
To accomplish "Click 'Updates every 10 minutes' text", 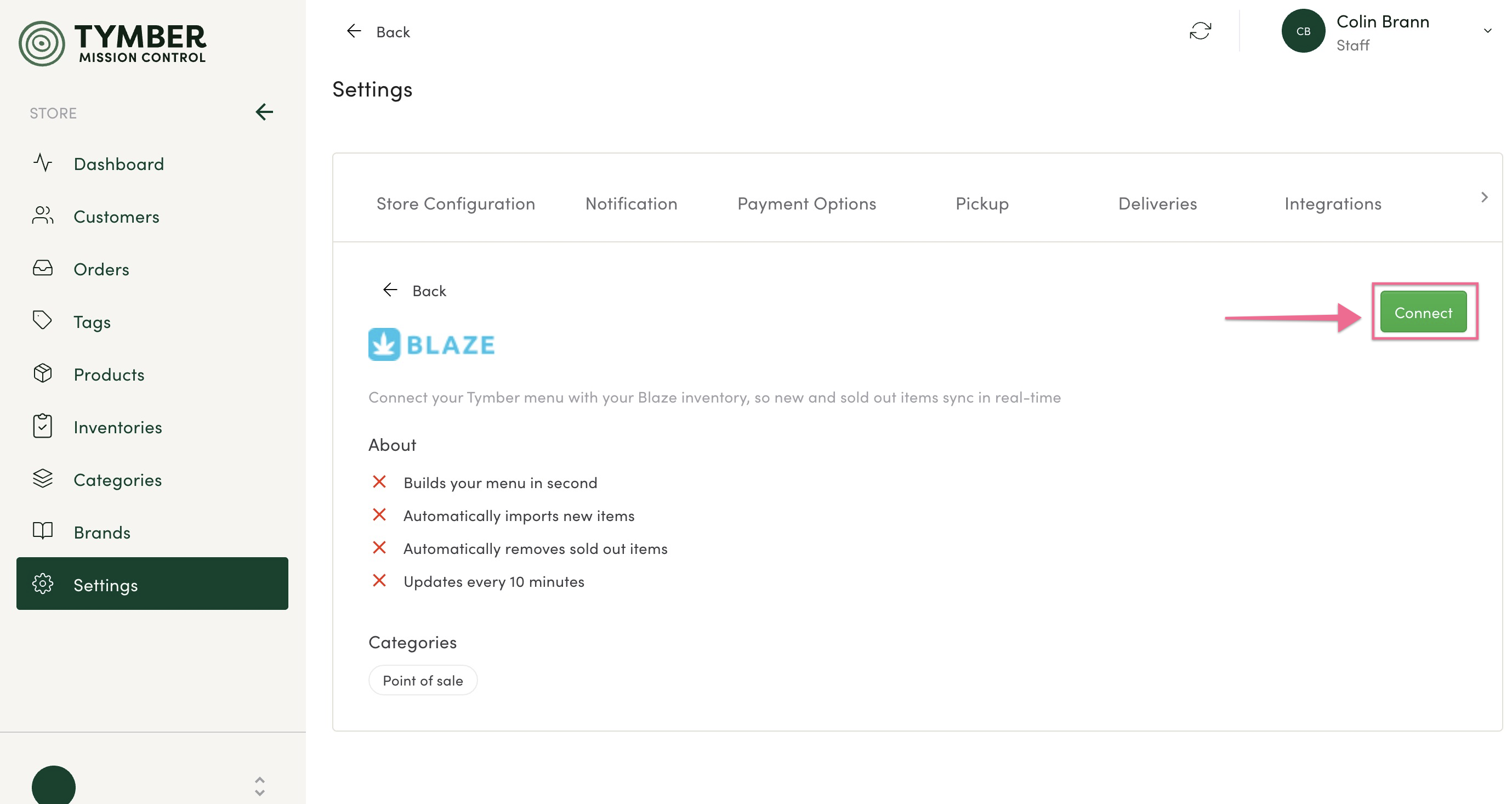I will (493, 581).
